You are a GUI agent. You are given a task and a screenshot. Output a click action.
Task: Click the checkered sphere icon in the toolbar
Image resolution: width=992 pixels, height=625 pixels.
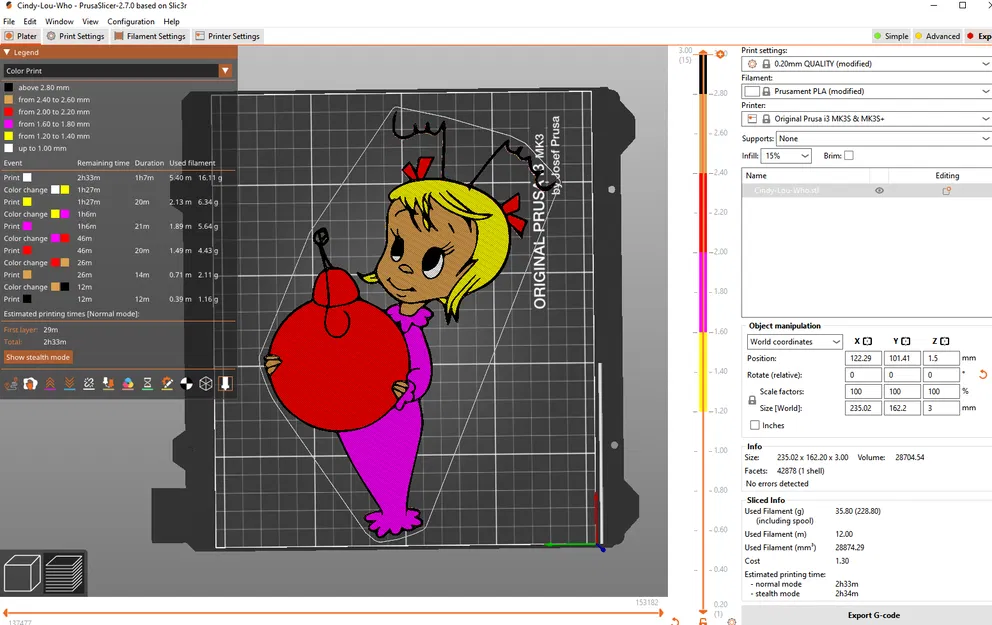point(186,383)
